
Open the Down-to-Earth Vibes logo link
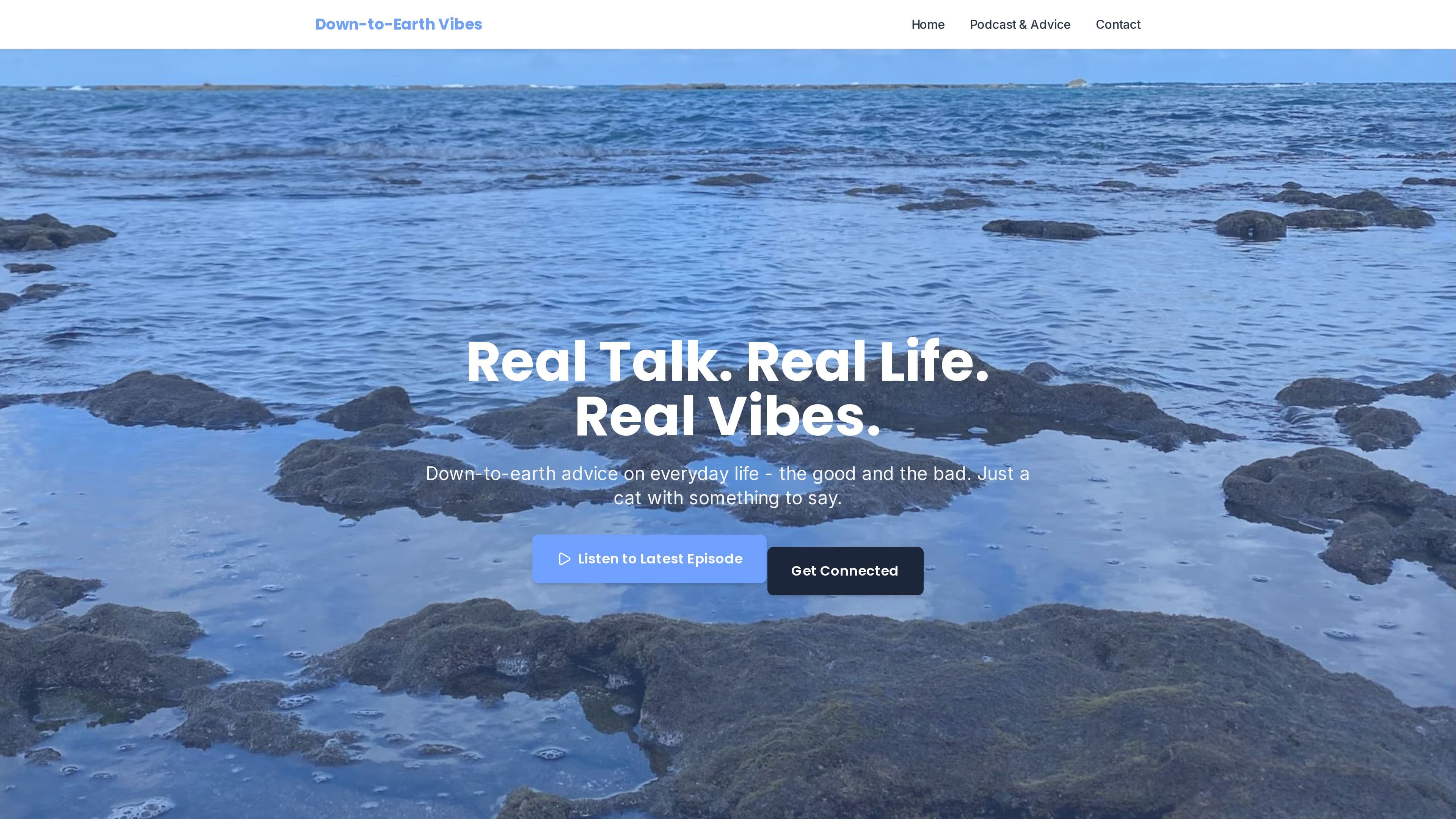point(399,24)
